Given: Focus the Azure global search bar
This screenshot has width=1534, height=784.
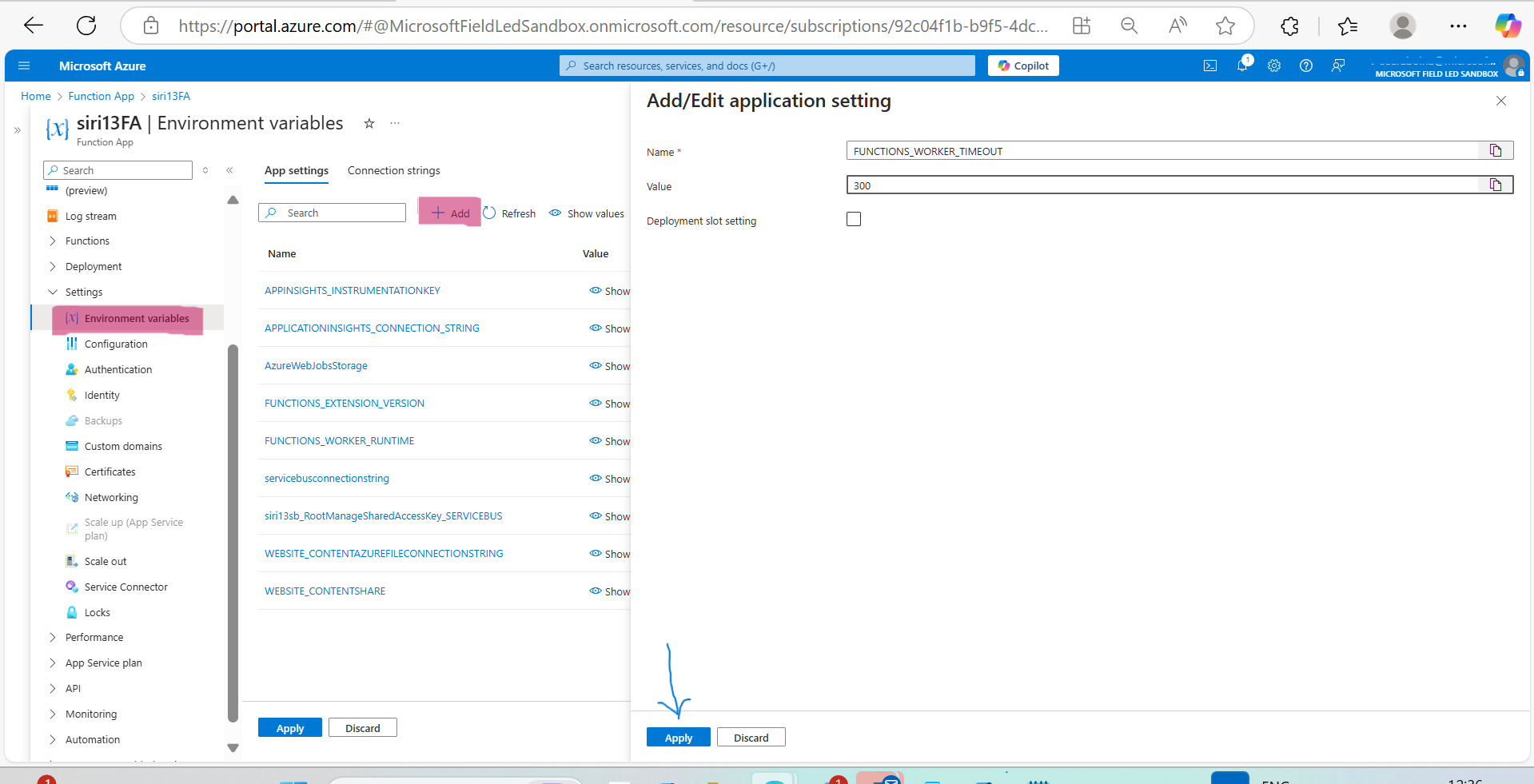Looking at the screenshot, I should click(767, 66).
